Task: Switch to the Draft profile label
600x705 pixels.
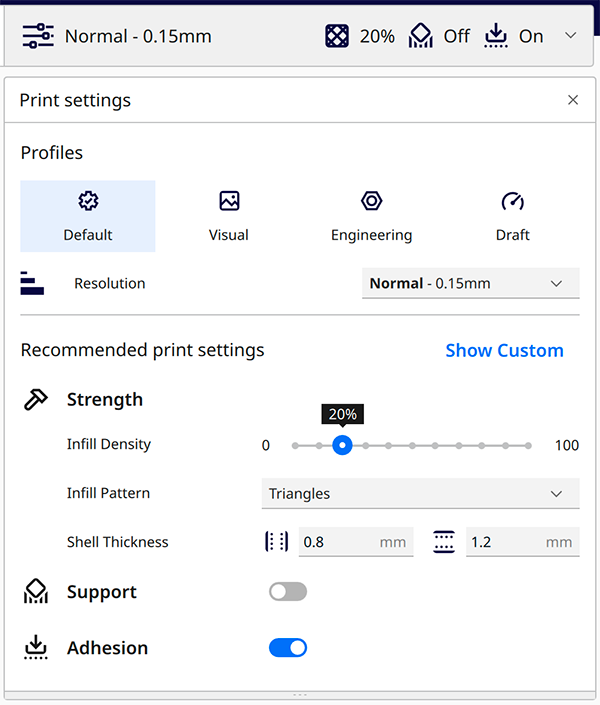Action: click(512, 235)
